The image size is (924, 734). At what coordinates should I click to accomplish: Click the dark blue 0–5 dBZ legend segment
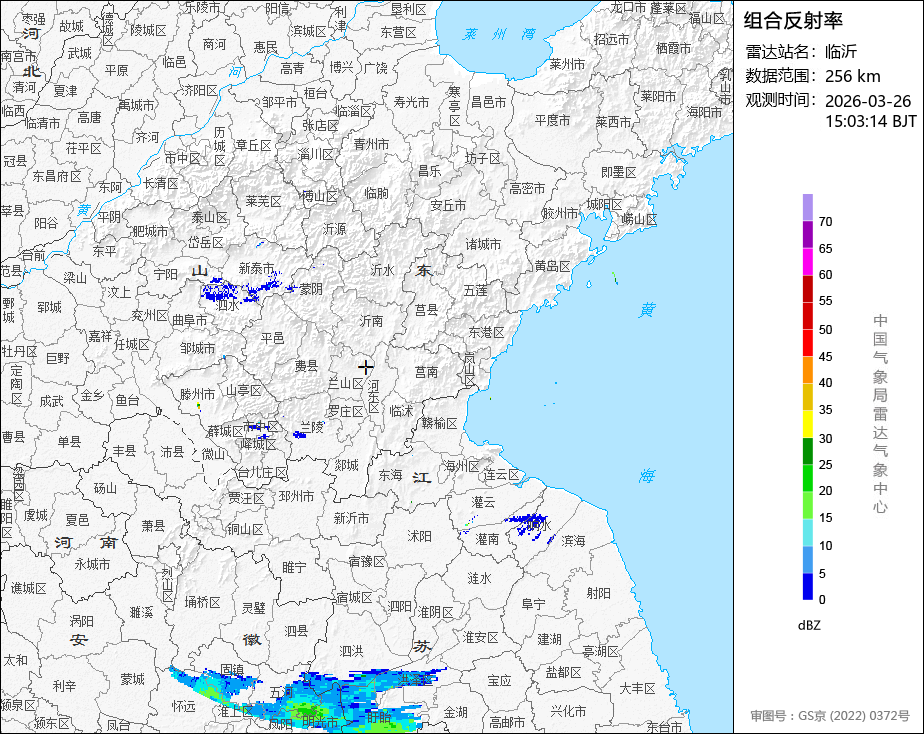(x=807, y=587)
